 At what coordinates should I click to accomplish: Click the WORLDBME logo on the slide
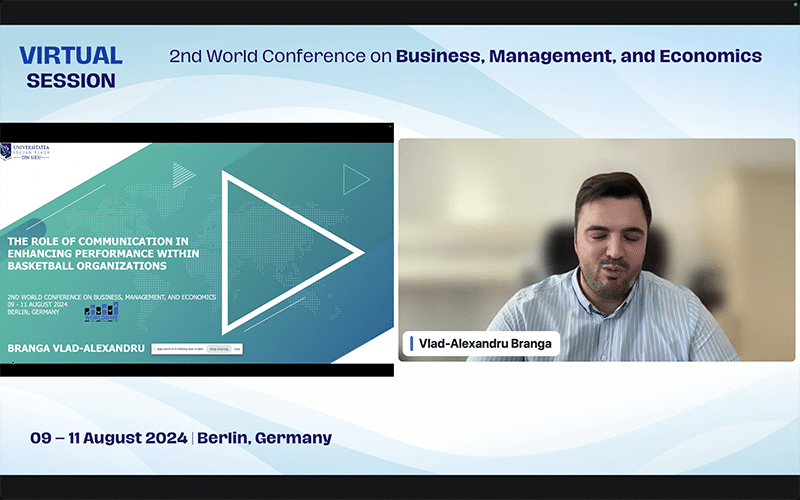click(x=101, y=312)
